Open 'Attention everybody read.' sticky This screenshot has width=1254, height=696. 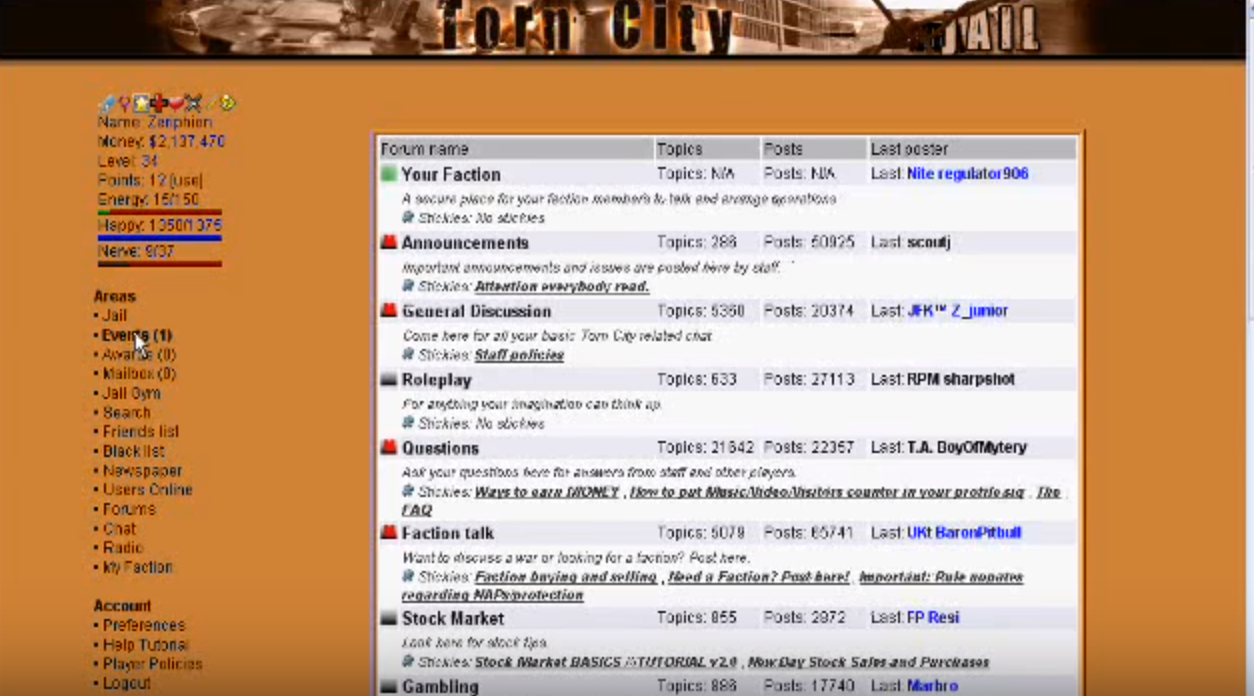561,286
